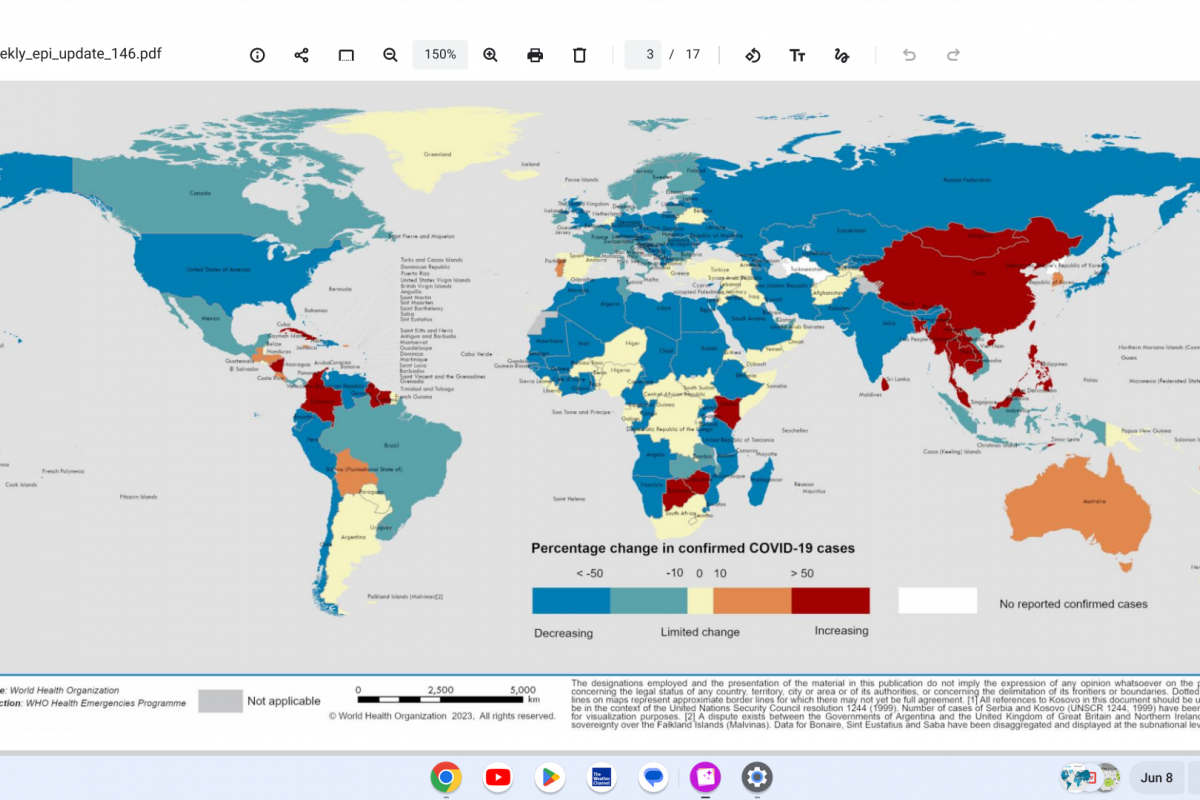The width and height of the screenshot is (1200, 800).
Task: Open the Jun 8 date calendar
Action: pos(1157,777)
